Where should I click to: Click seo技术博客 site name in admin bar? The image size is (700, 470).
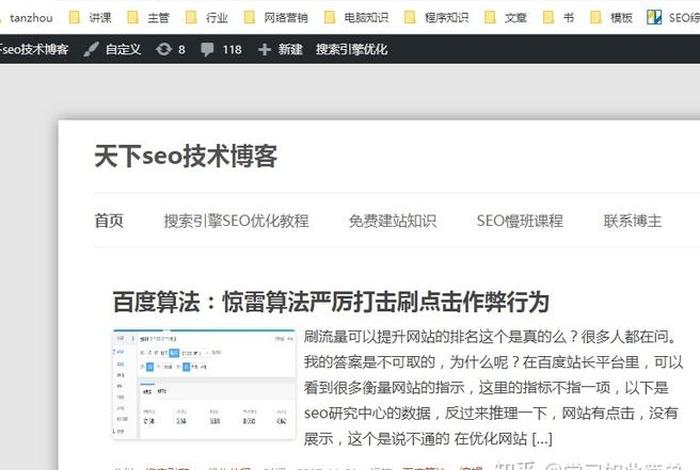click(34, 49)
